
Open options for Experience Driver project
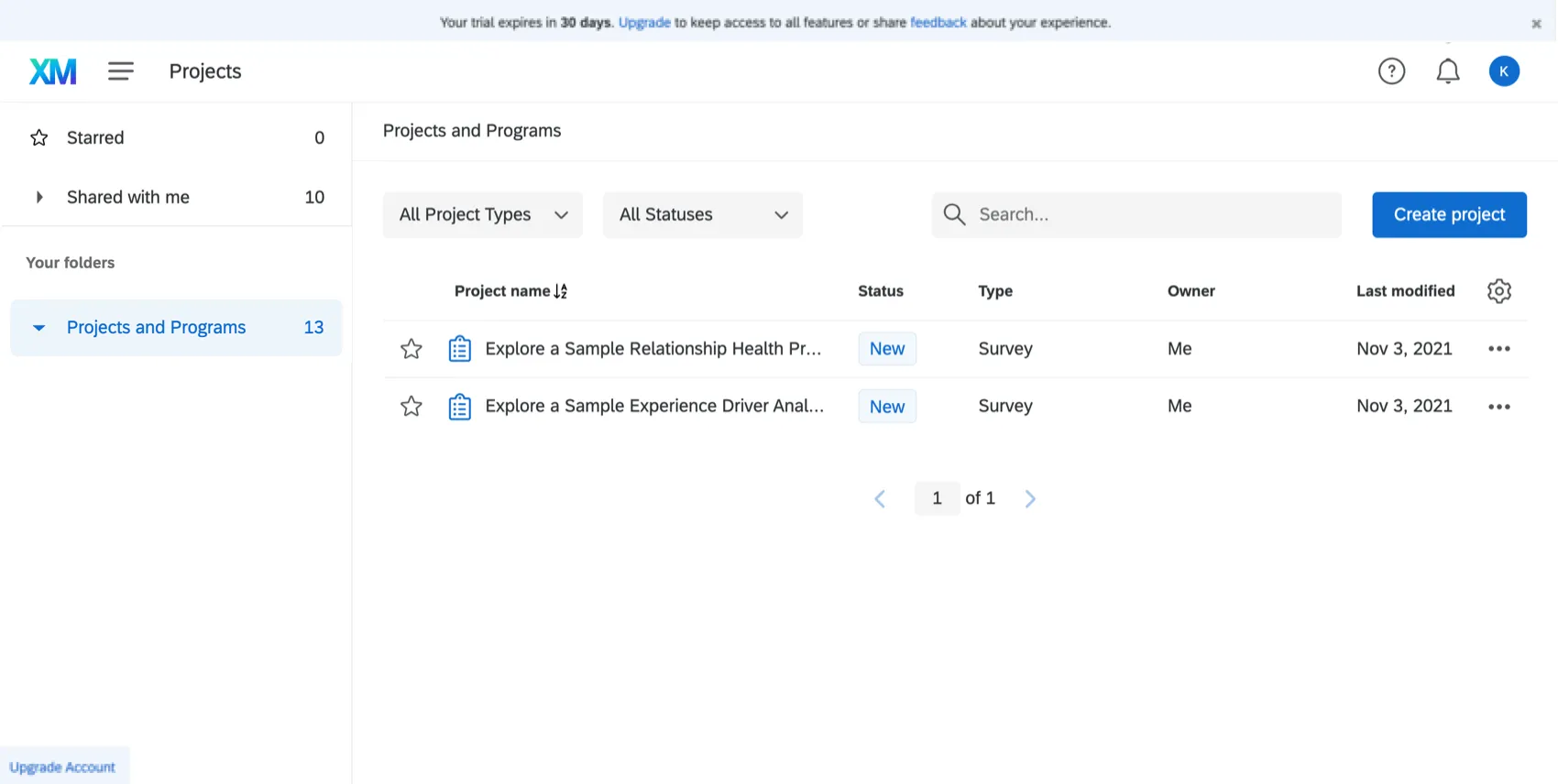click(x=1498, y=407)
